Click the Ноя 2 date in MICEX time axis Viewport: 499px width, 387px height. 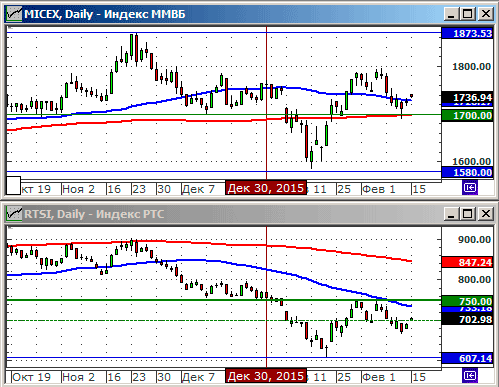pyautogui.click(x=79, y=189)
